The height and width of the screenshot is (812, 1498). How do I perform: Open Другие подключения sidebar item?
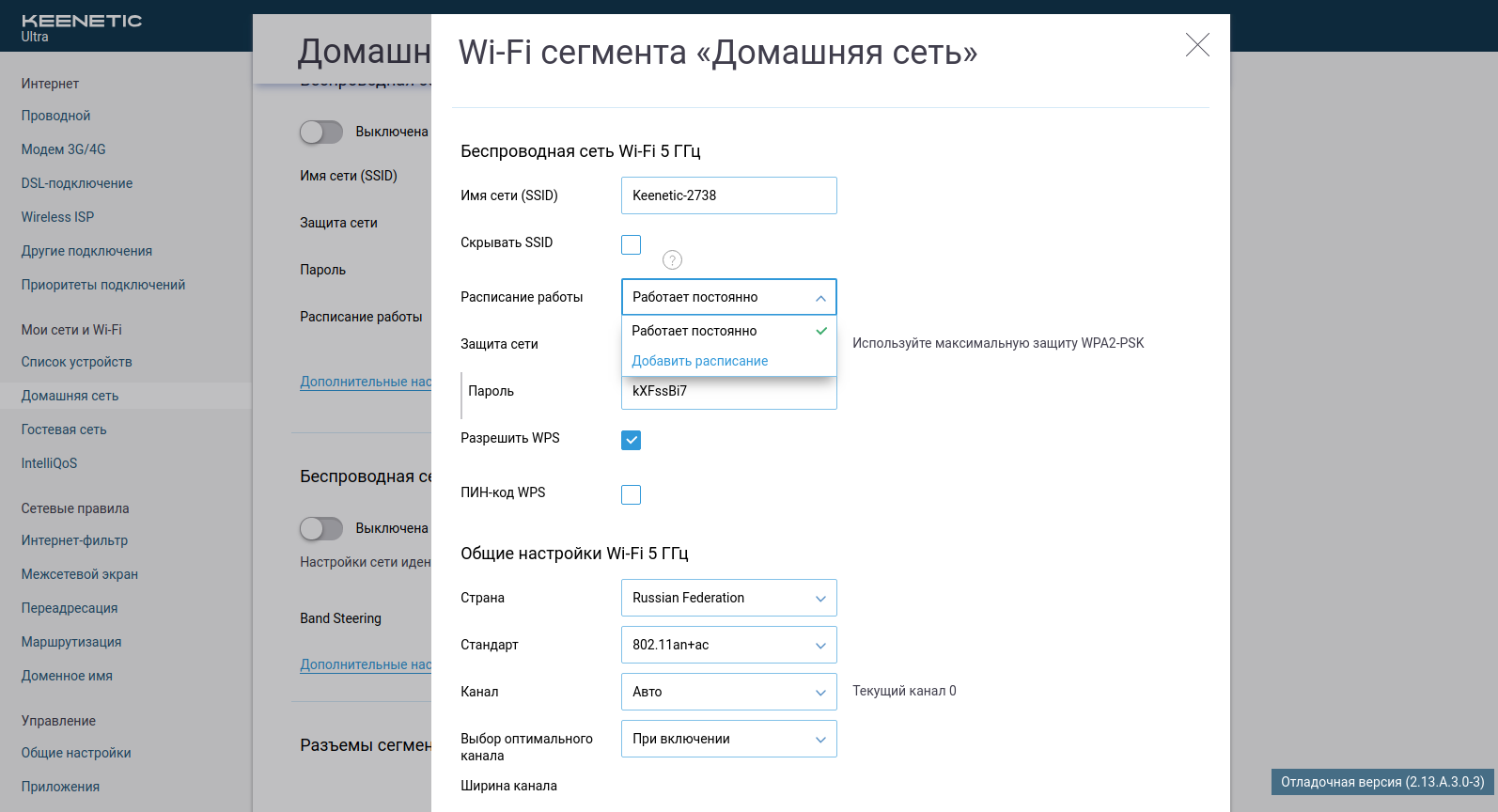86,251
